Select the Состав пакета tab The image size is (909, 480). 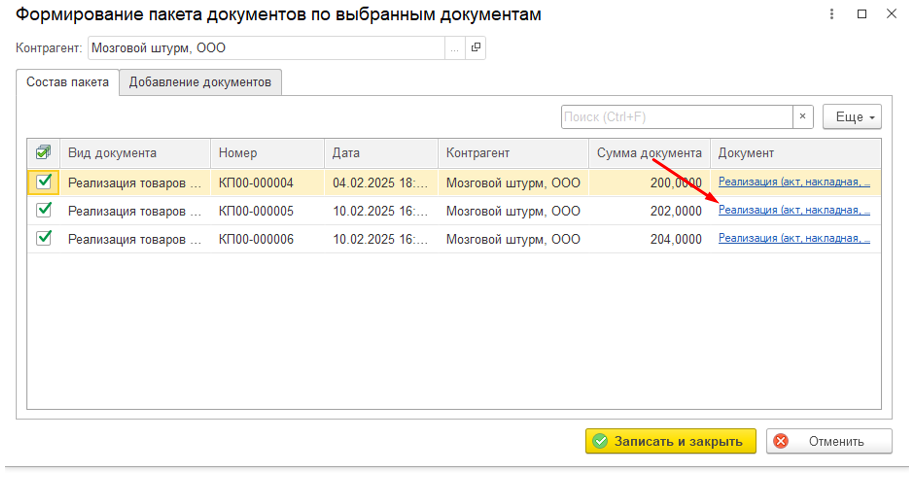[x=68, y=82]
